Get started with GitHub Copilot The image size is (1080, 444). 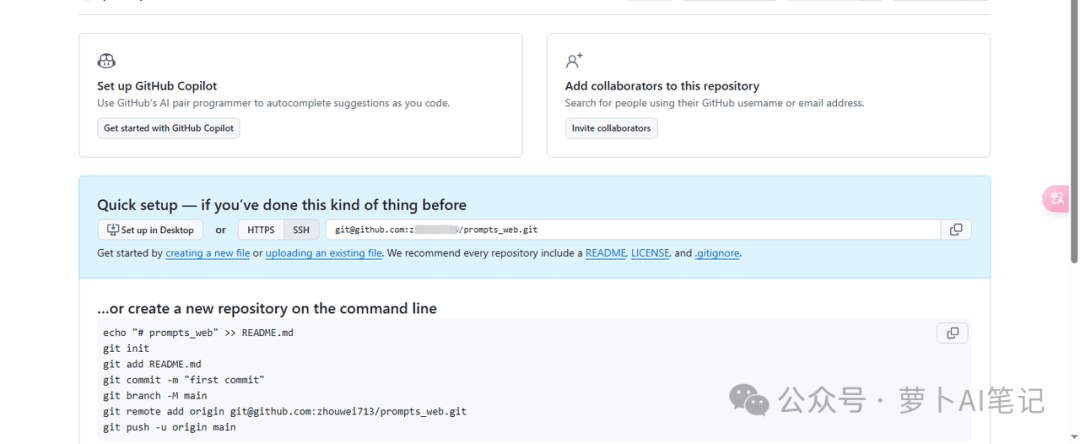pyautogui.click(x=169, y=128)
